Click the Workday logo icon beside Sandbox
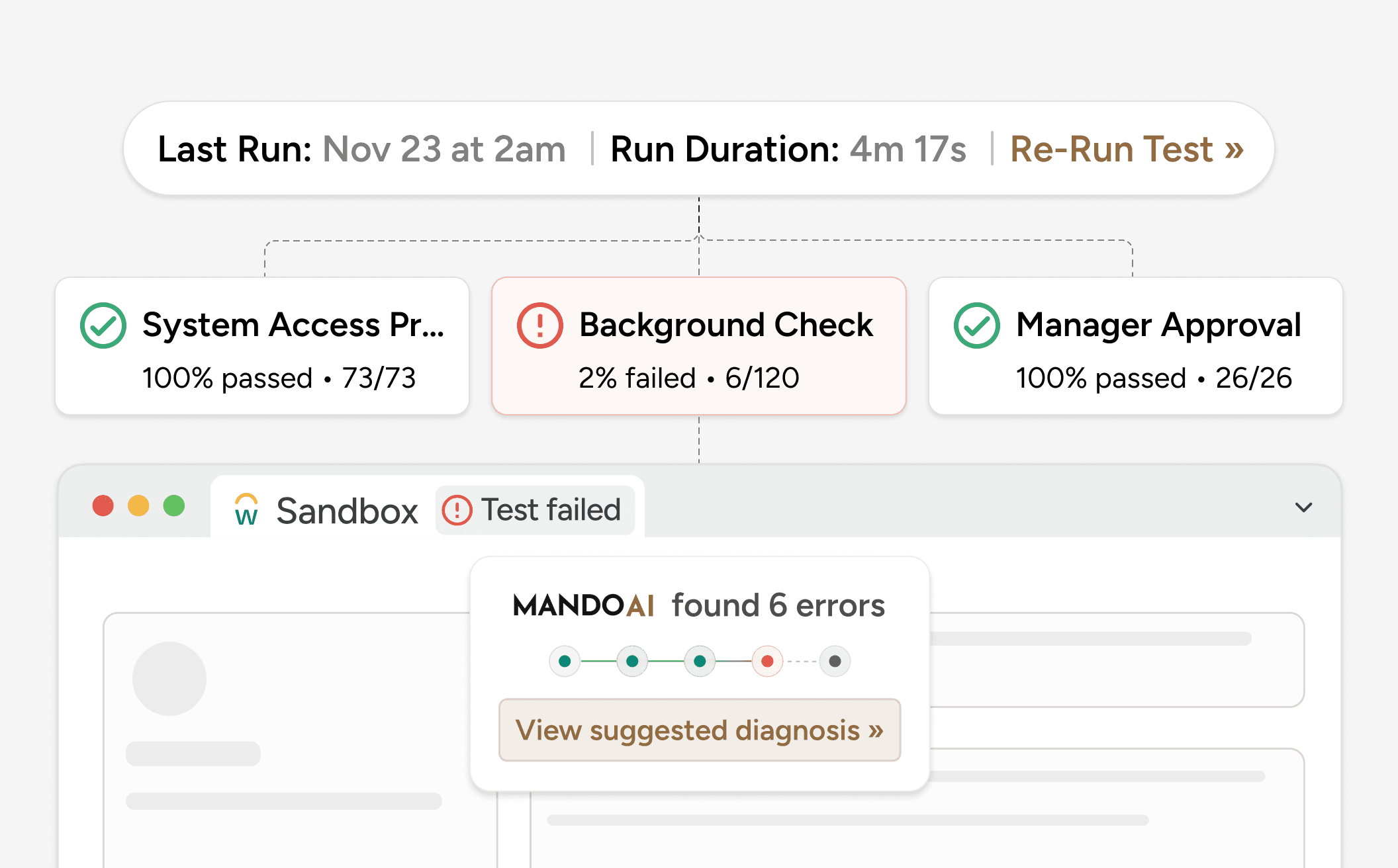Viewport: 1398px width, 868px height. coord(246,510)
